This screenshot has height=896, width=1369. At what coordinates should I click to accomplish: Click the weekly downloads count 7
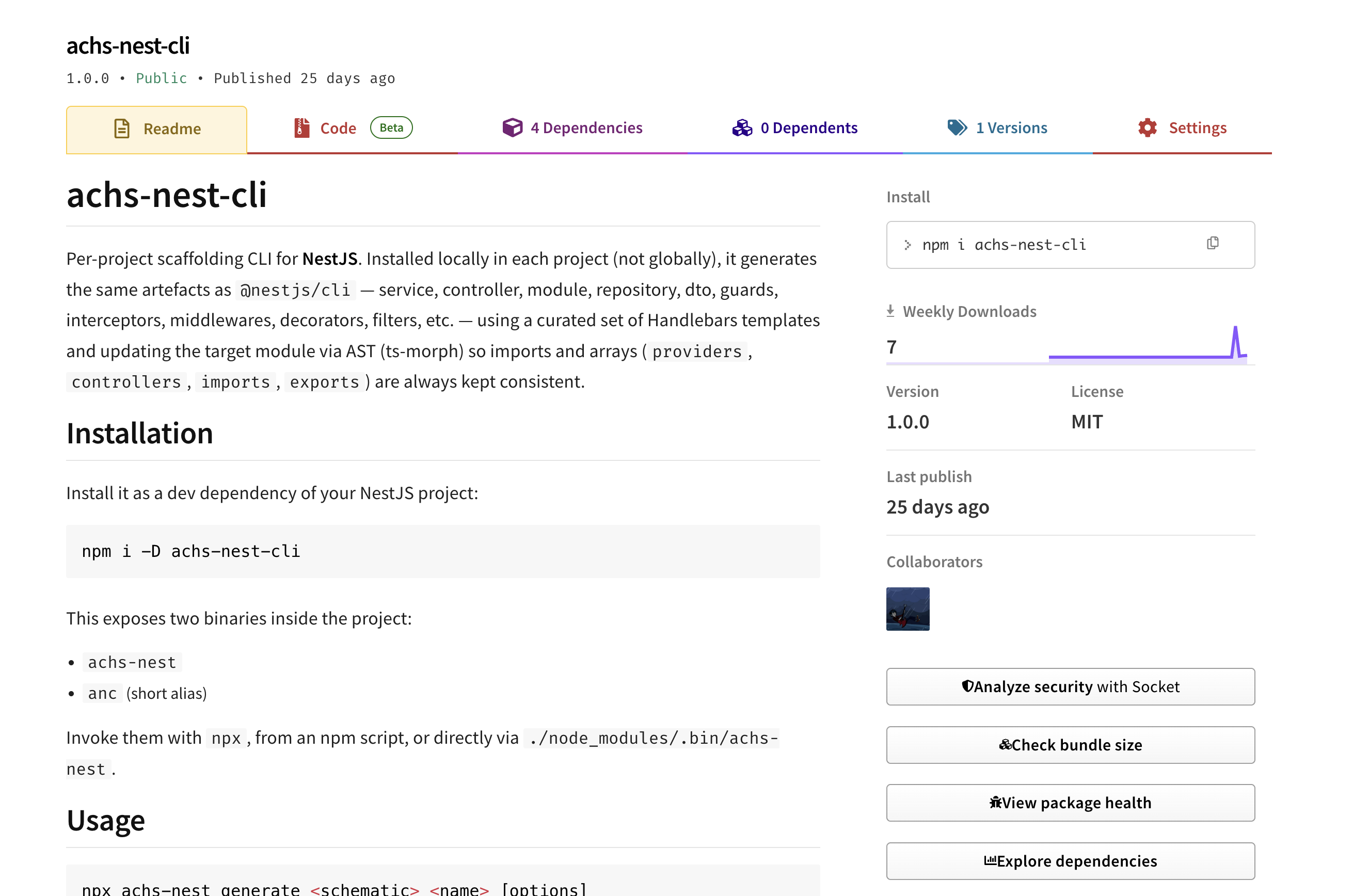click(892, 347)
